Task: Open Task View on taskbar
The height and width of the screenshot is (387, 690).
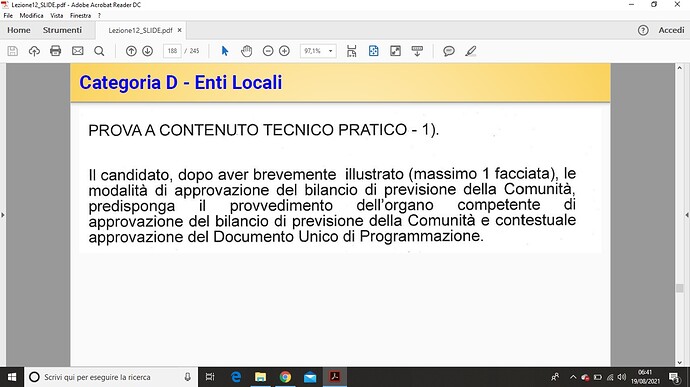Action: (x=210, y=377)
